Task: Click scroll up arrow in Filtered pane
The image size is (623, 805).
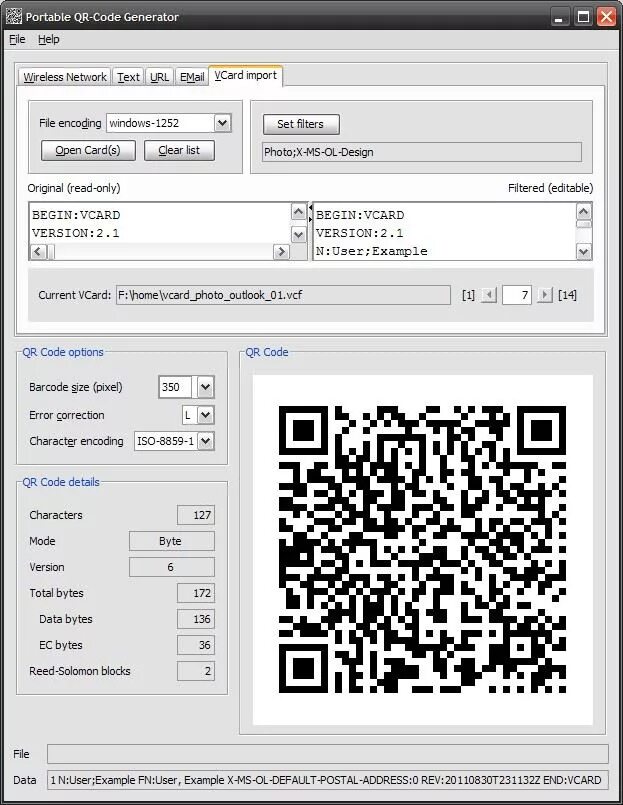Action: (x=584, y=212)
